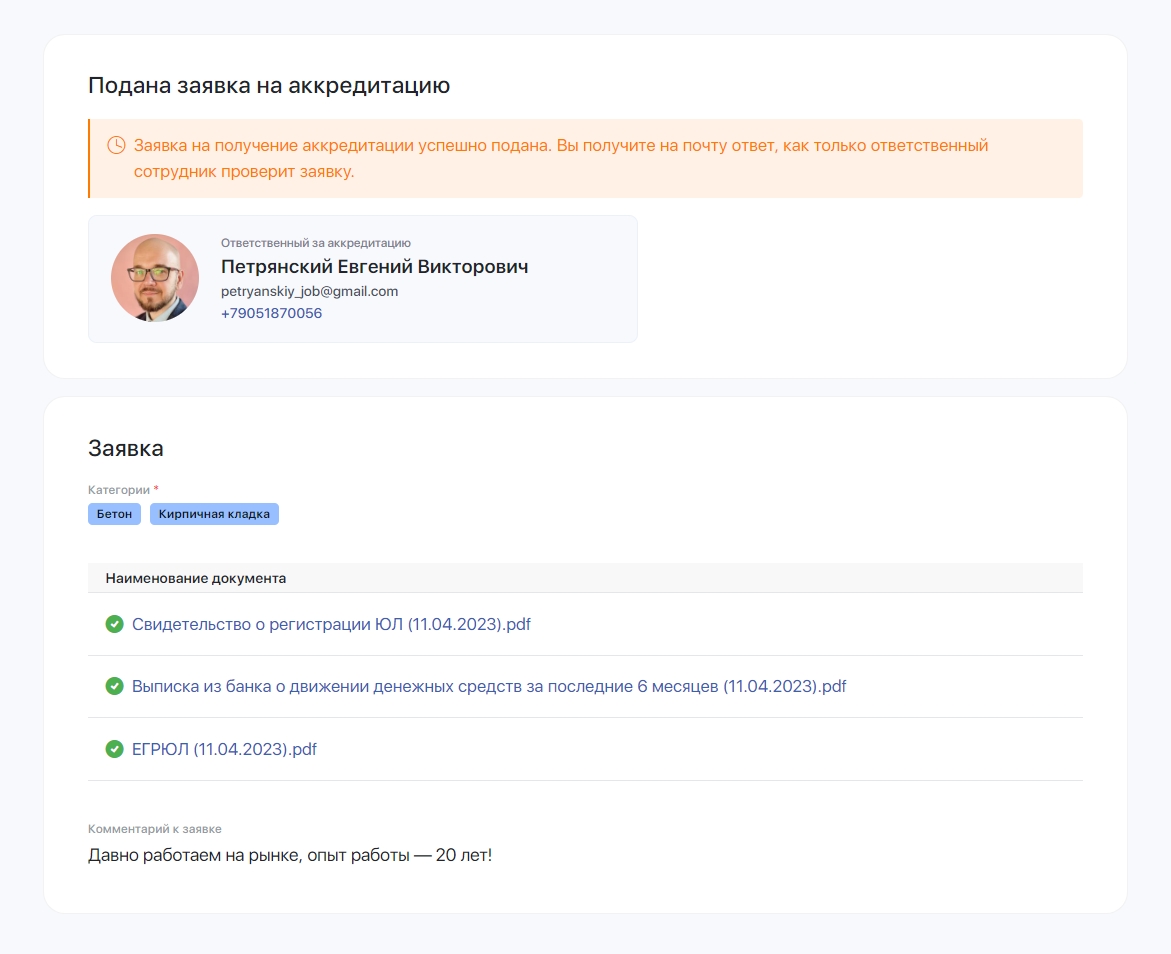Click the green checkmark beside ЕГРЮЛ document
1171x954 pixels.
[x=114, y=748]
